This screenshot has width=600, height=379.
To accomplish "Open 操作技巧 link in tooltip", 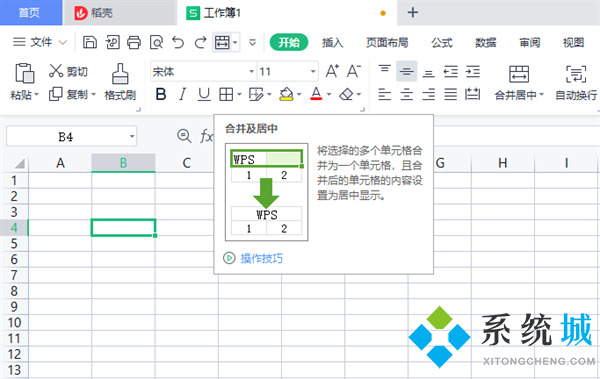I will (261, 258).
